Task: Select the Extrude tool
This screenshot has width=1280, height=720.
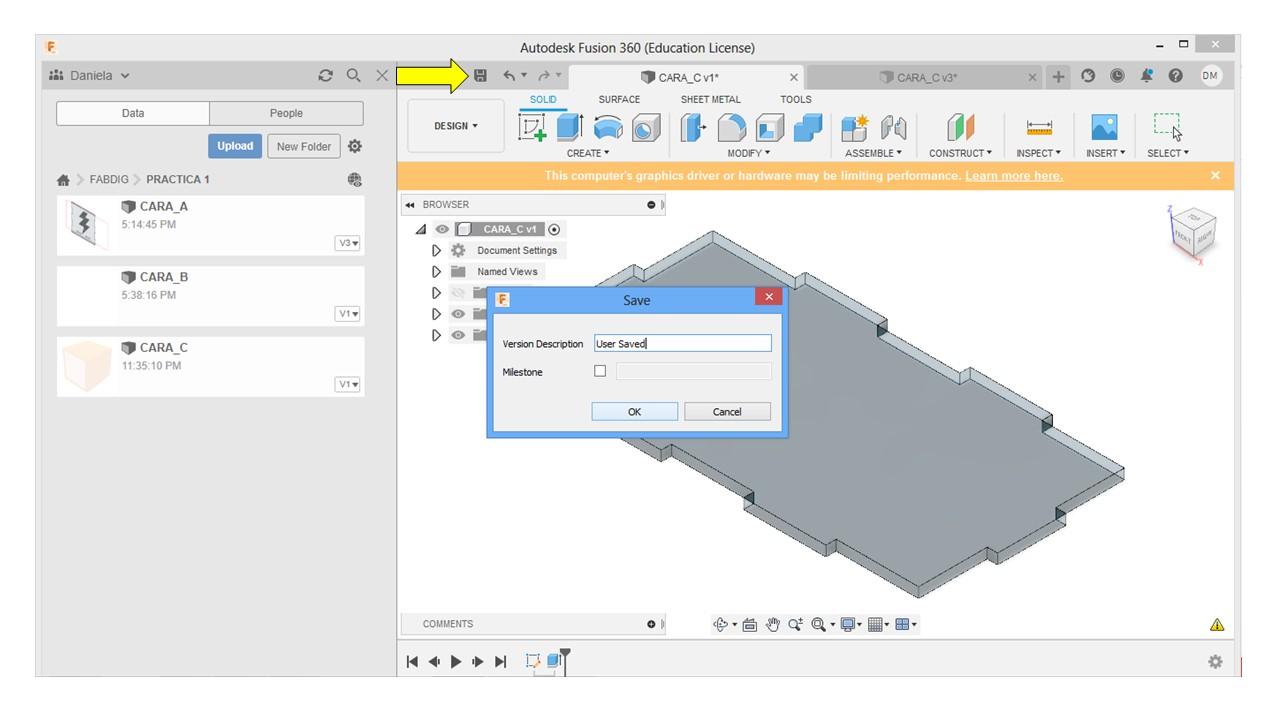Action: (569, 127)
